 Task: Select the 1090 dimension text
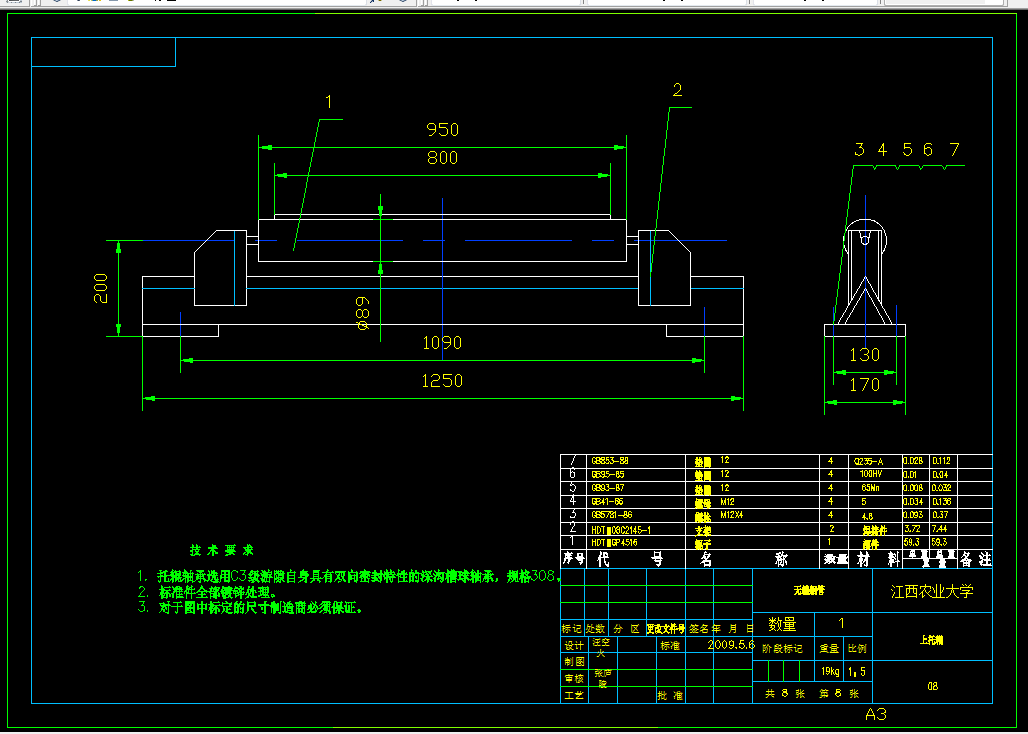tap(443, 342)
